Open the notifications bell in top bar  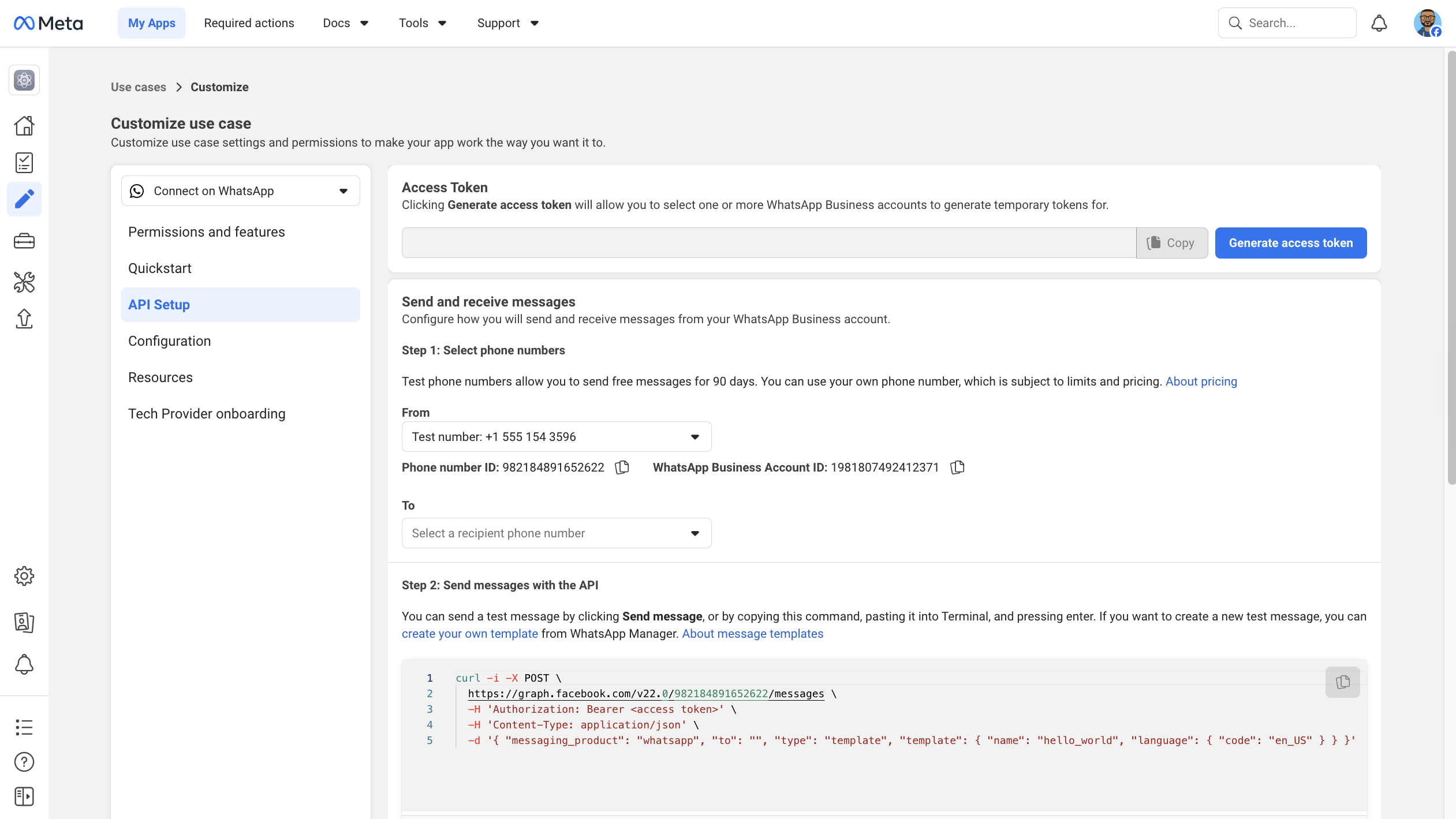point(1379,23)
